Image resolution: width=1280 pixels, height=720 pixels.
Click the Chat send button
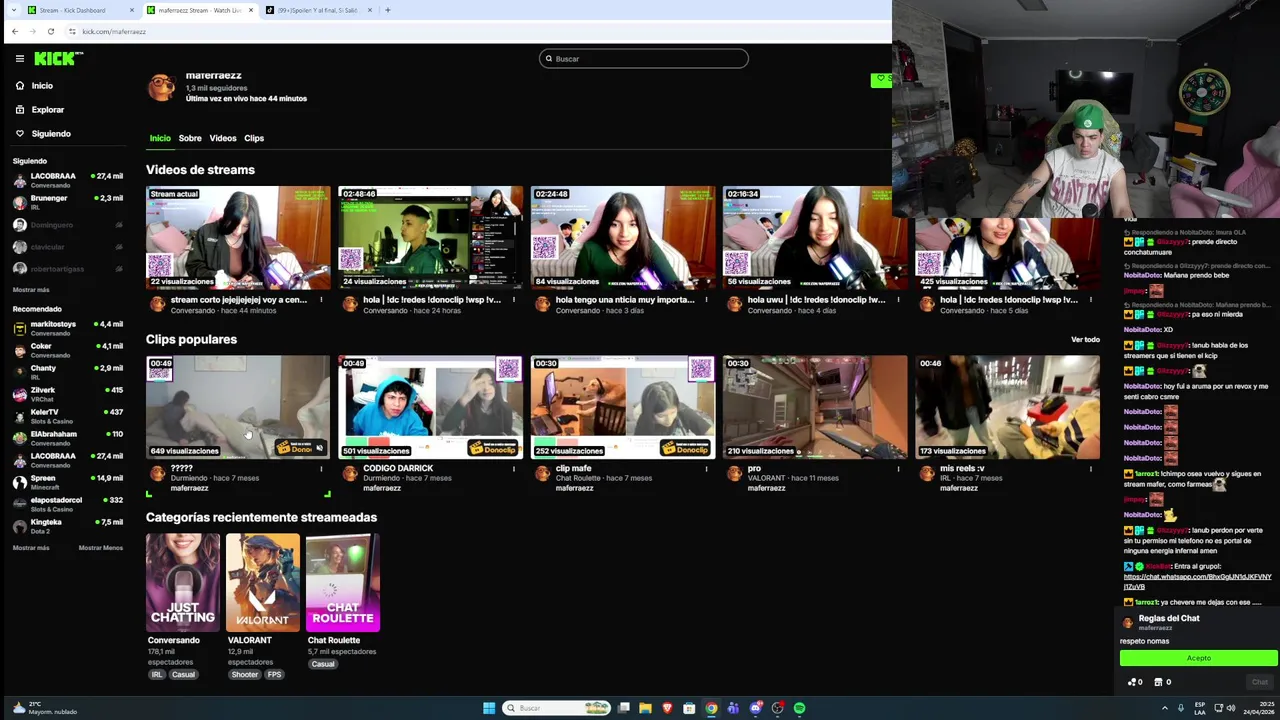tap(1260, 682)
